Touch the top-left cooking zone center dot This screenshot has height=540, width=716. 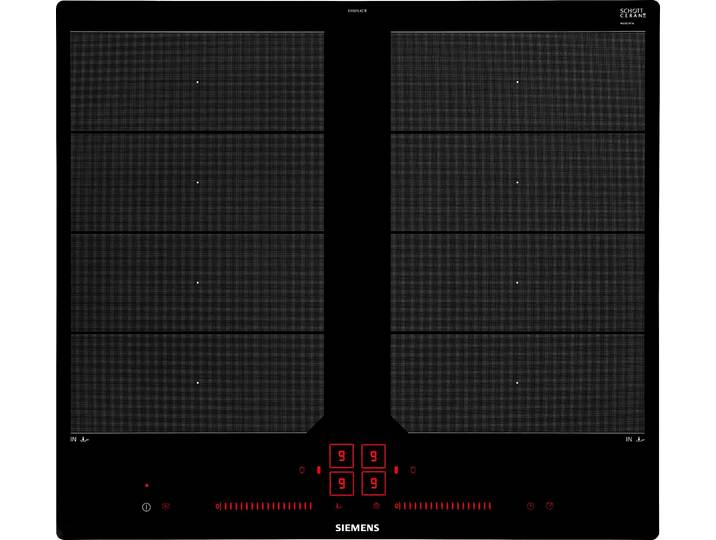coord(197,82)
